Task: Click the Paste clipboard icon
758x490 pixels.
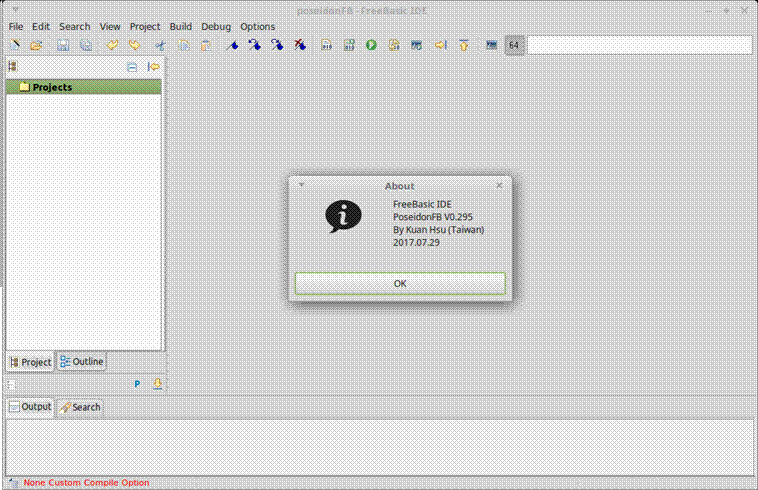Action: (206, 45)
